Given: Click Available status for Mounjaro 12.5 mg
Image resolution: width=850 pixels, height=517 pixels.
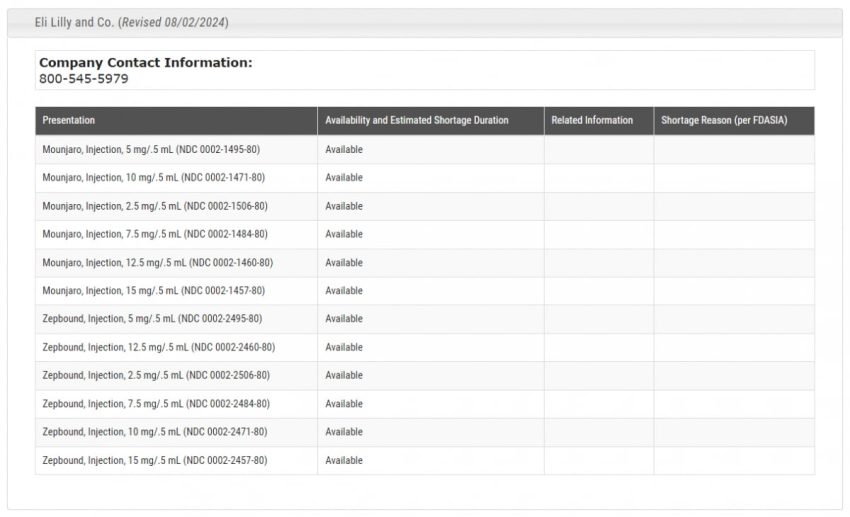Looking at the screenshot, I should (x=344, y=263).
